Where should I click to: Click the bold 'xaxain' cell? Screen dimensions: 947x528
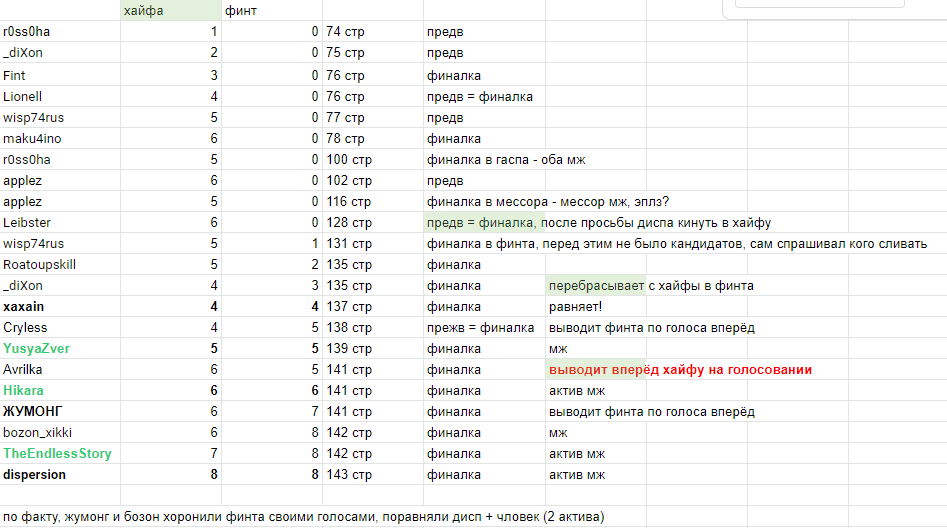[60, 306]
